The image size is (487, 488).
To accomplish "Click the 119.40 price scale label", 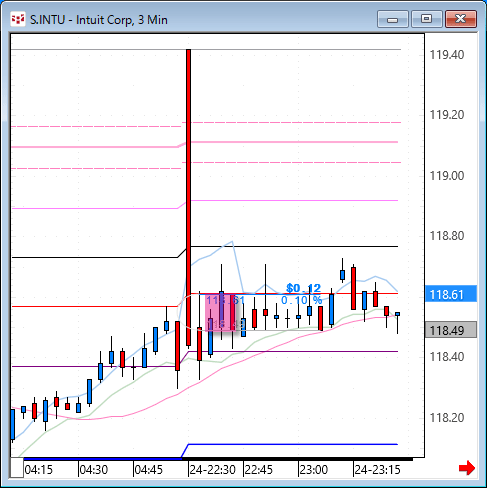I will (447, 55).
